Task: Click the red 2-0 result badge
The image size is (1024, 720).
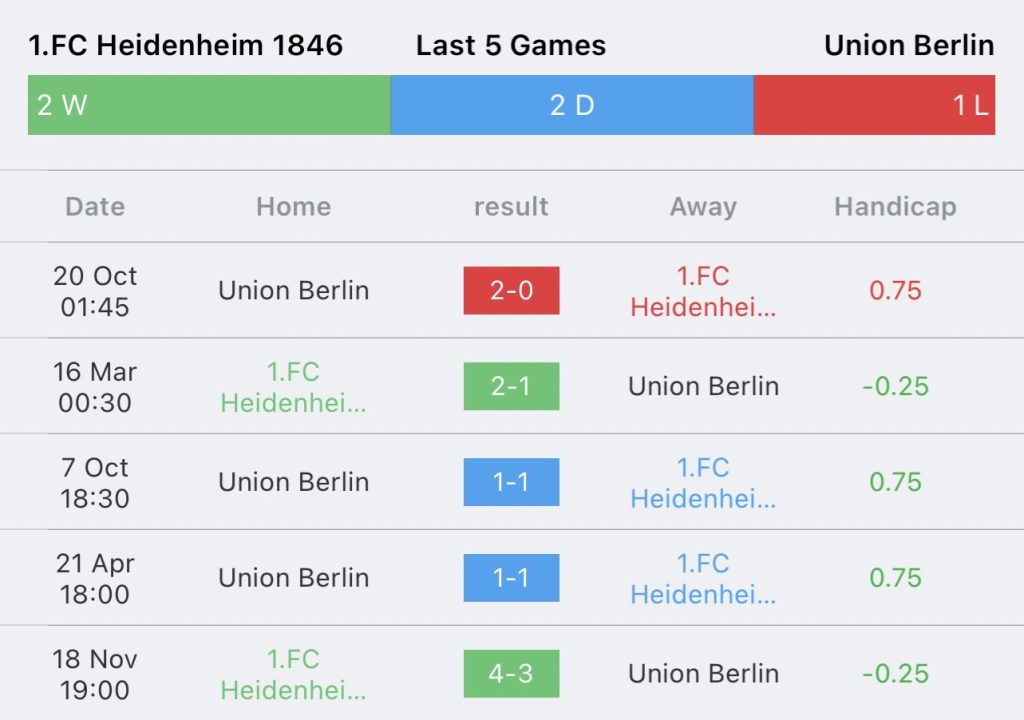Action: pos(511,291)
